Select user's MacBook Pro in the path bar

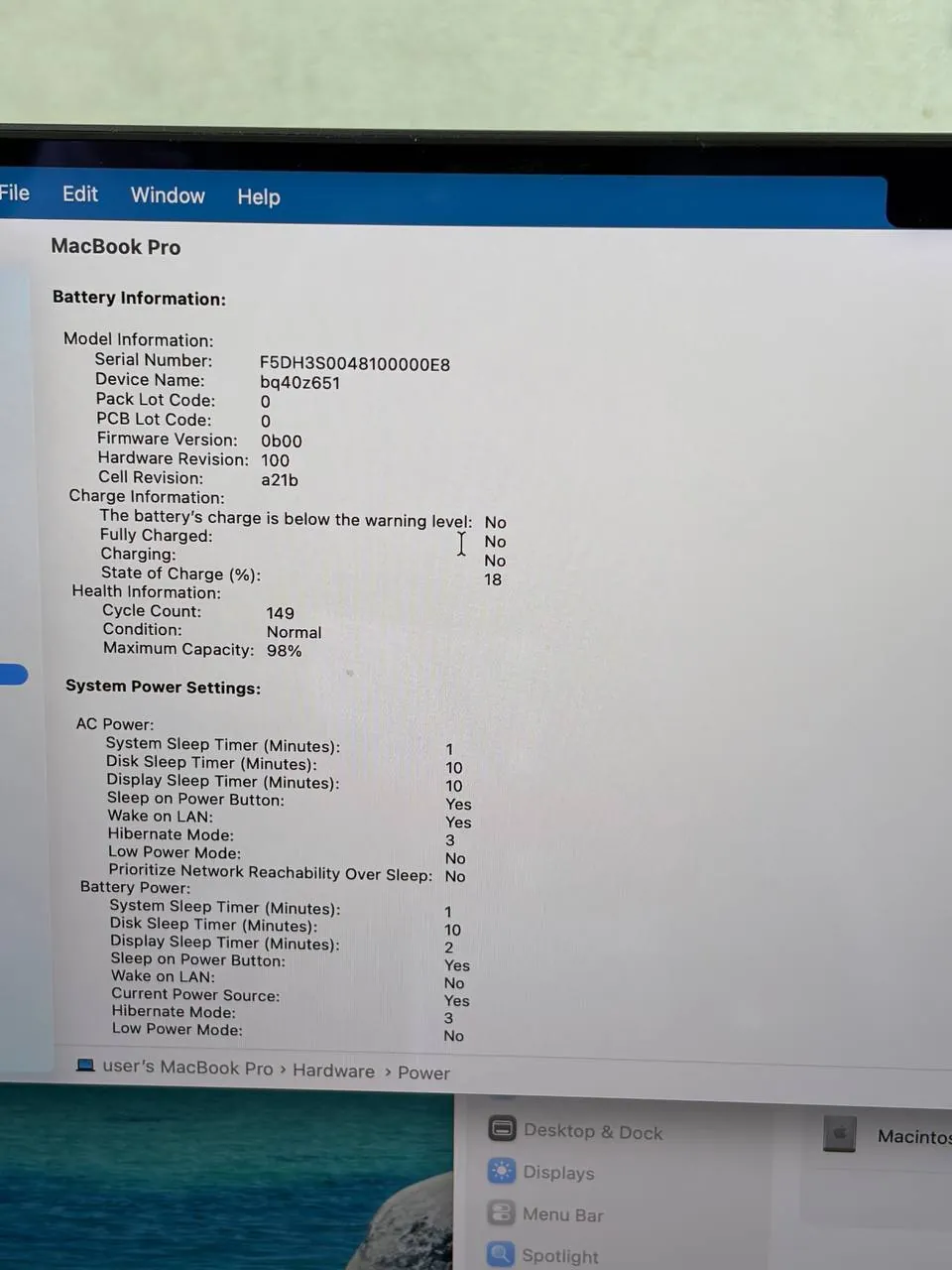[187, 1068]
